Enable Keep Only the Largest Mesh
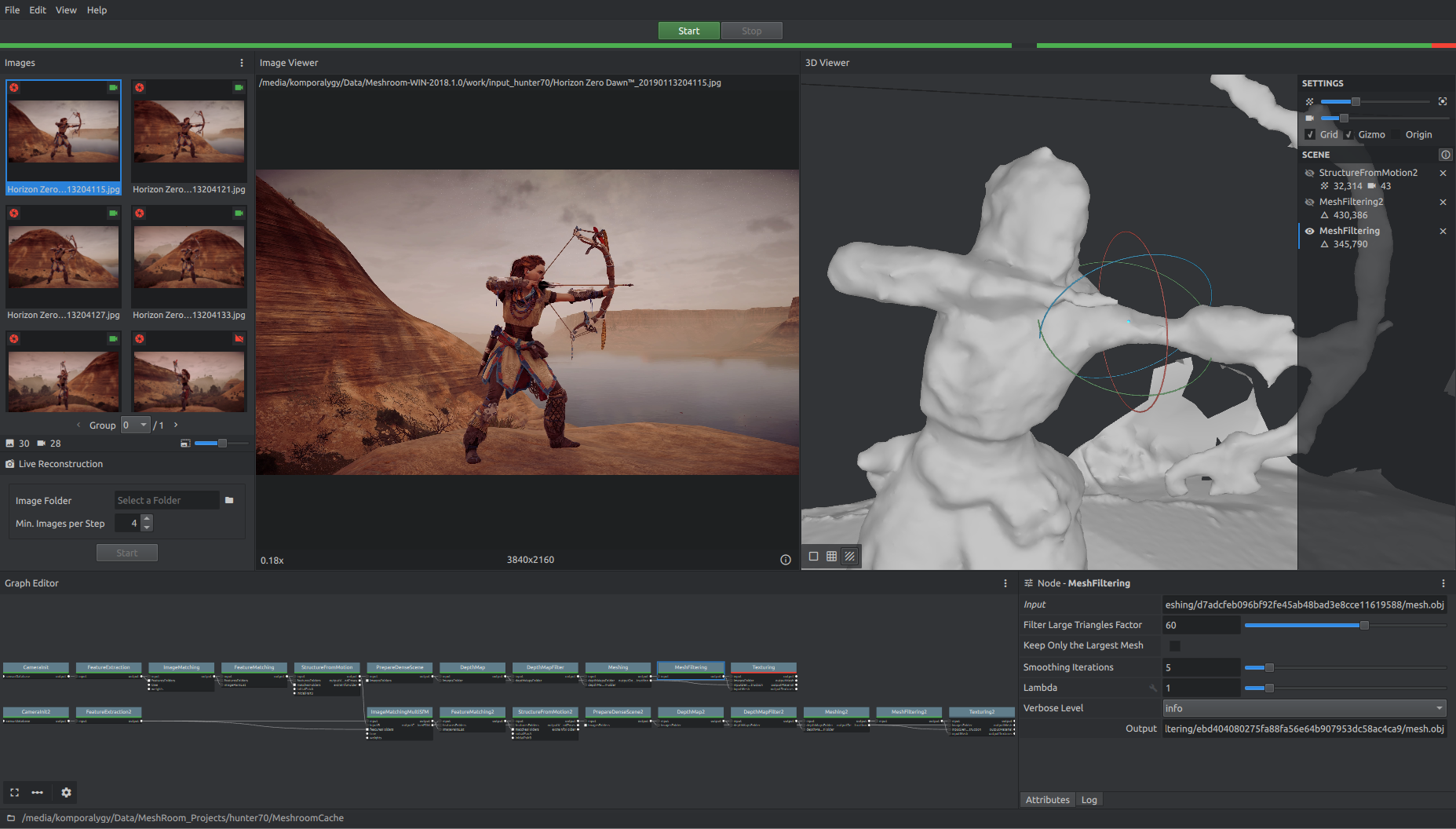 point(1175,645)
